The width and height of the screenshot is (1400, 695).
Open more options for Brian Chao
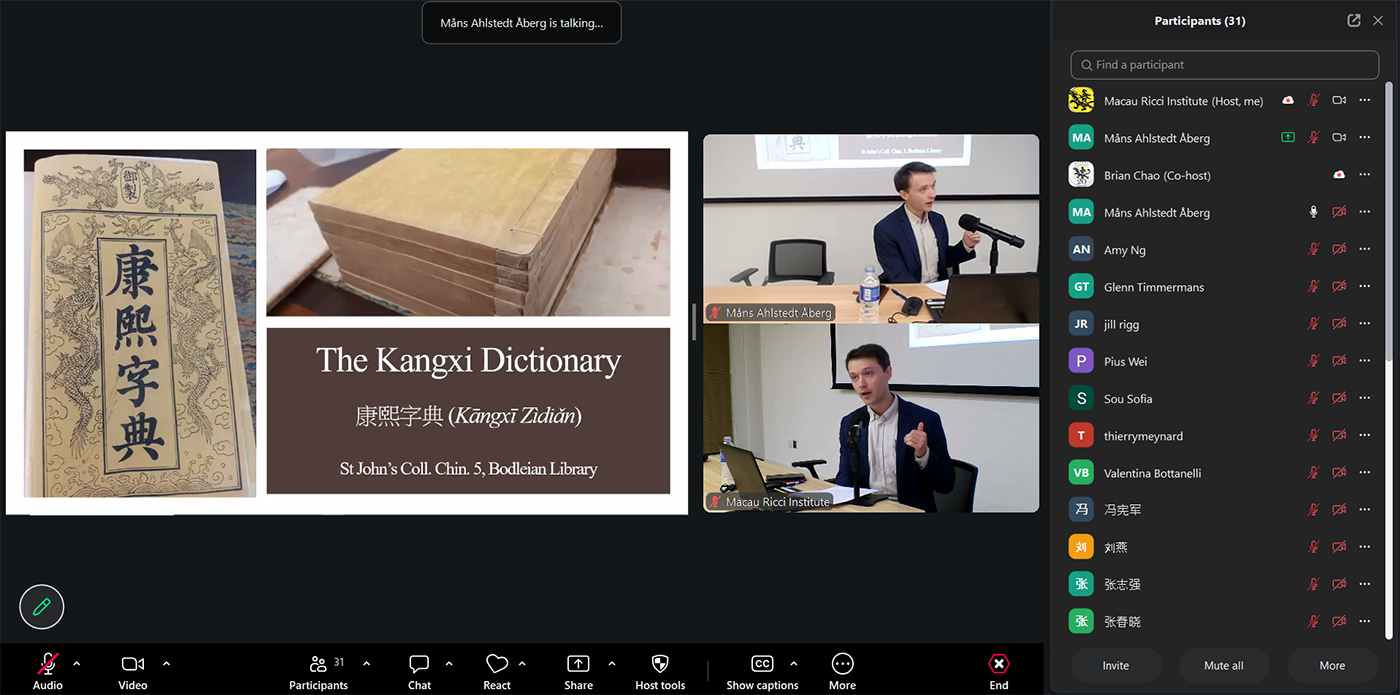(x=1365, y=175)
